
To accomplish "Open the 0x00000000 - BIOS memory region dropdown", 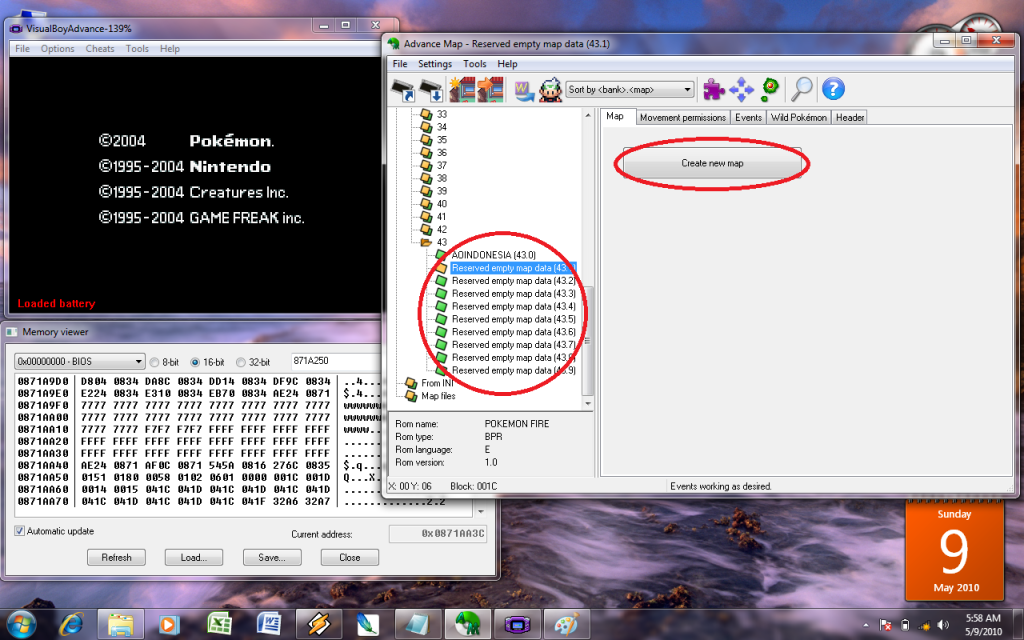I will click(79, 361).
